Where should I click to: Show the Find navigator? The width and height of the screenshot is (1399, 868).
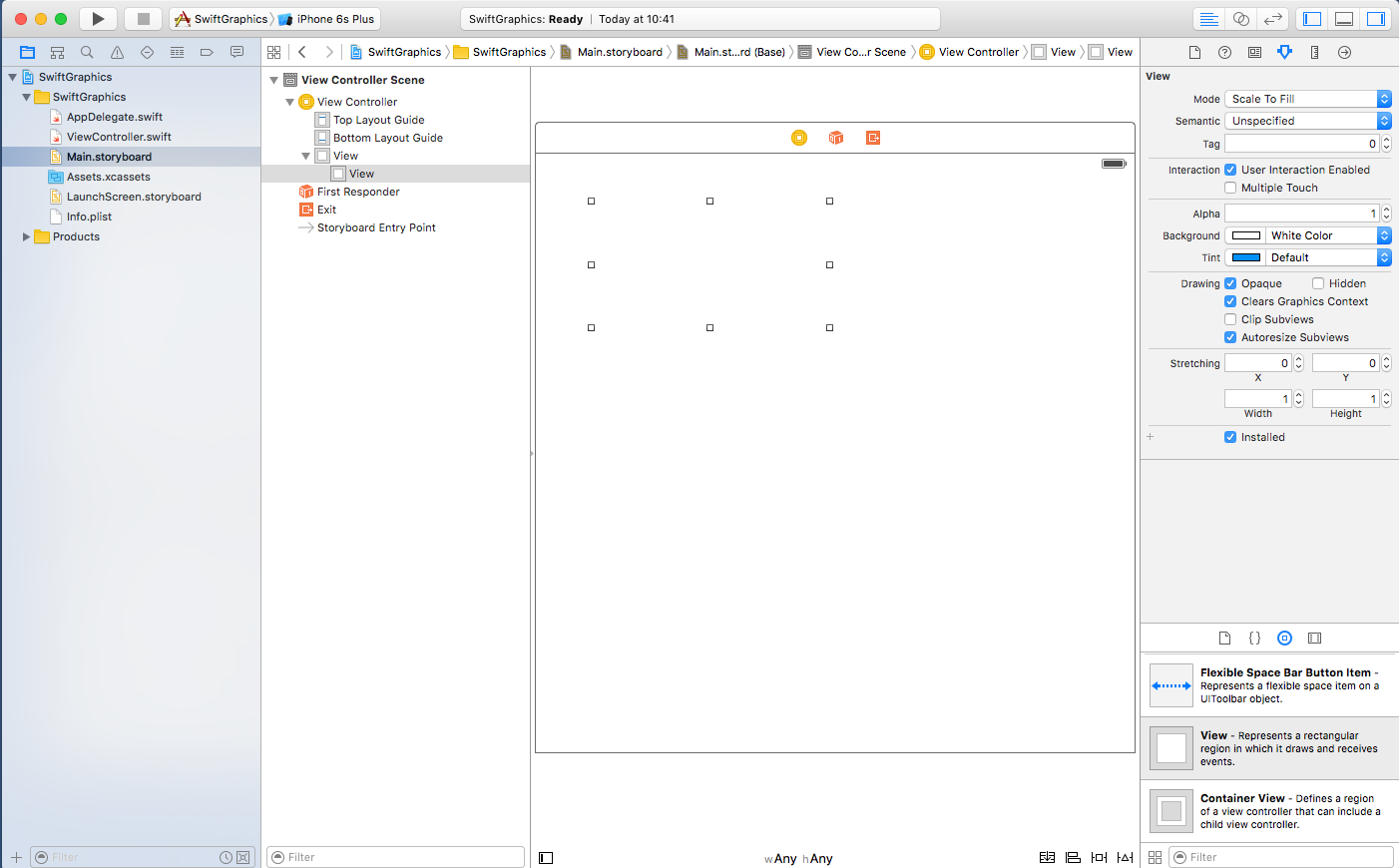(87, 52)
